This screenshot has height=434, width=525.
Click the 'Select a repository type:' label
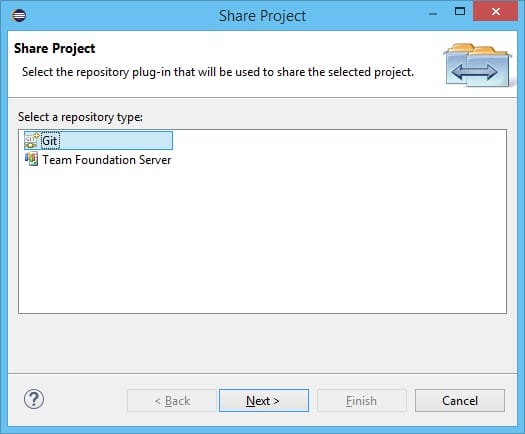80,117
